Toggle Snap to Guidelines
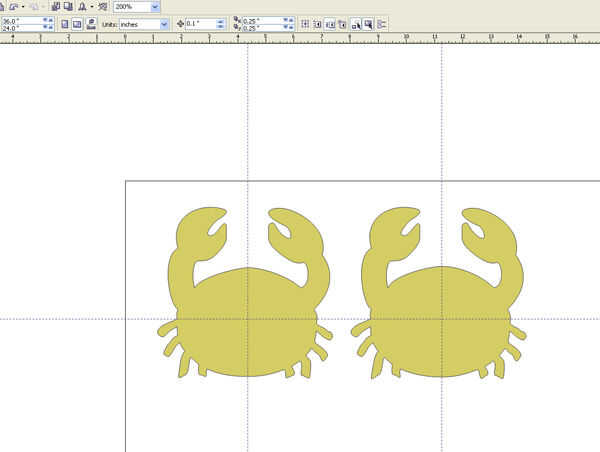This screenshot has width=600, height=452. tap(317, 24)
